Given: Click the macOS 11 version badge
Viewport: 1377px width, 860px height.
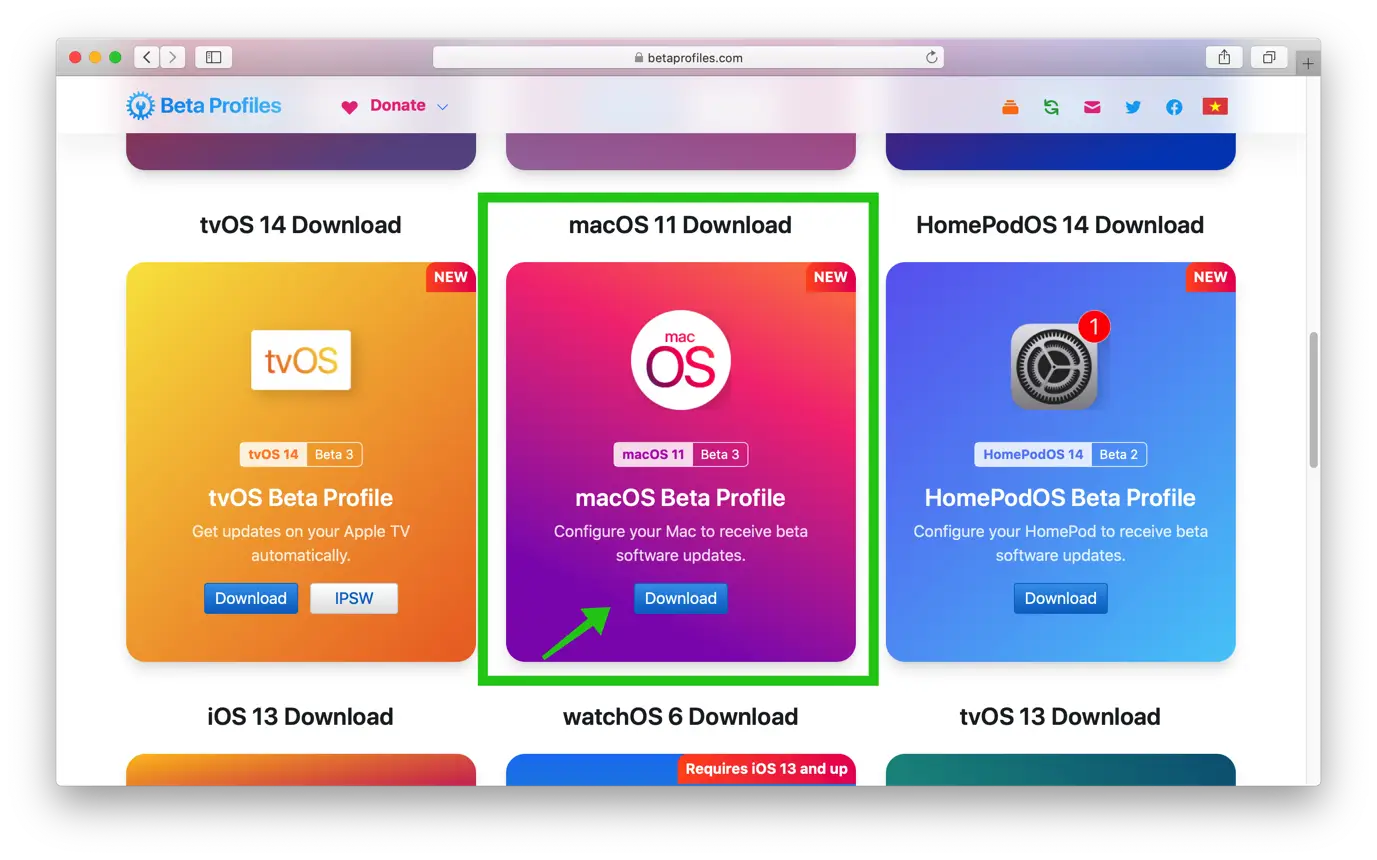Looking at the screenshot, I should tap(653, 454).
